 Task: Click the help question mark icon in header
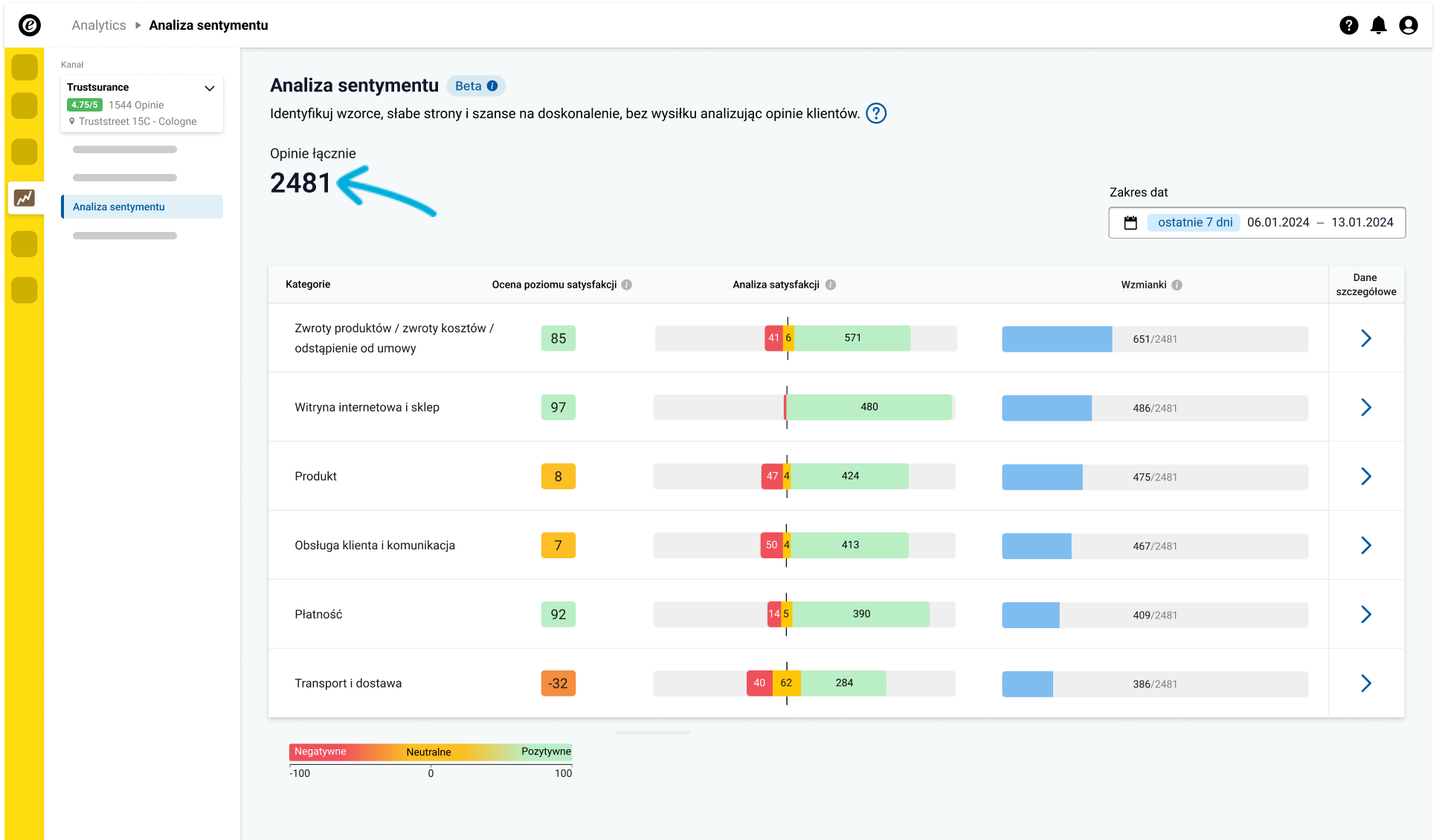click(x=1348, y=25)
